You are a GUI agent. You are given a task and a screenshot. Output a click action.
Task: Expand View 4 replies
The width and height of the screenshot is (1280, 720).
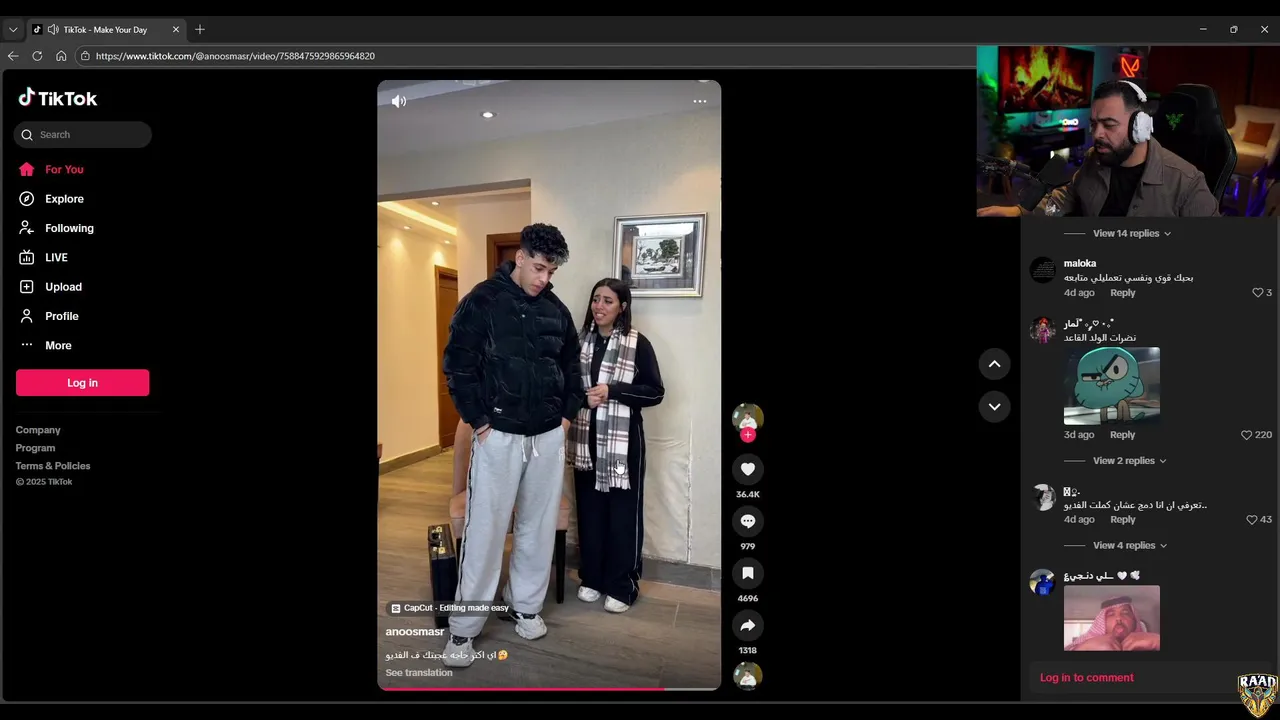click(1129, 545)
